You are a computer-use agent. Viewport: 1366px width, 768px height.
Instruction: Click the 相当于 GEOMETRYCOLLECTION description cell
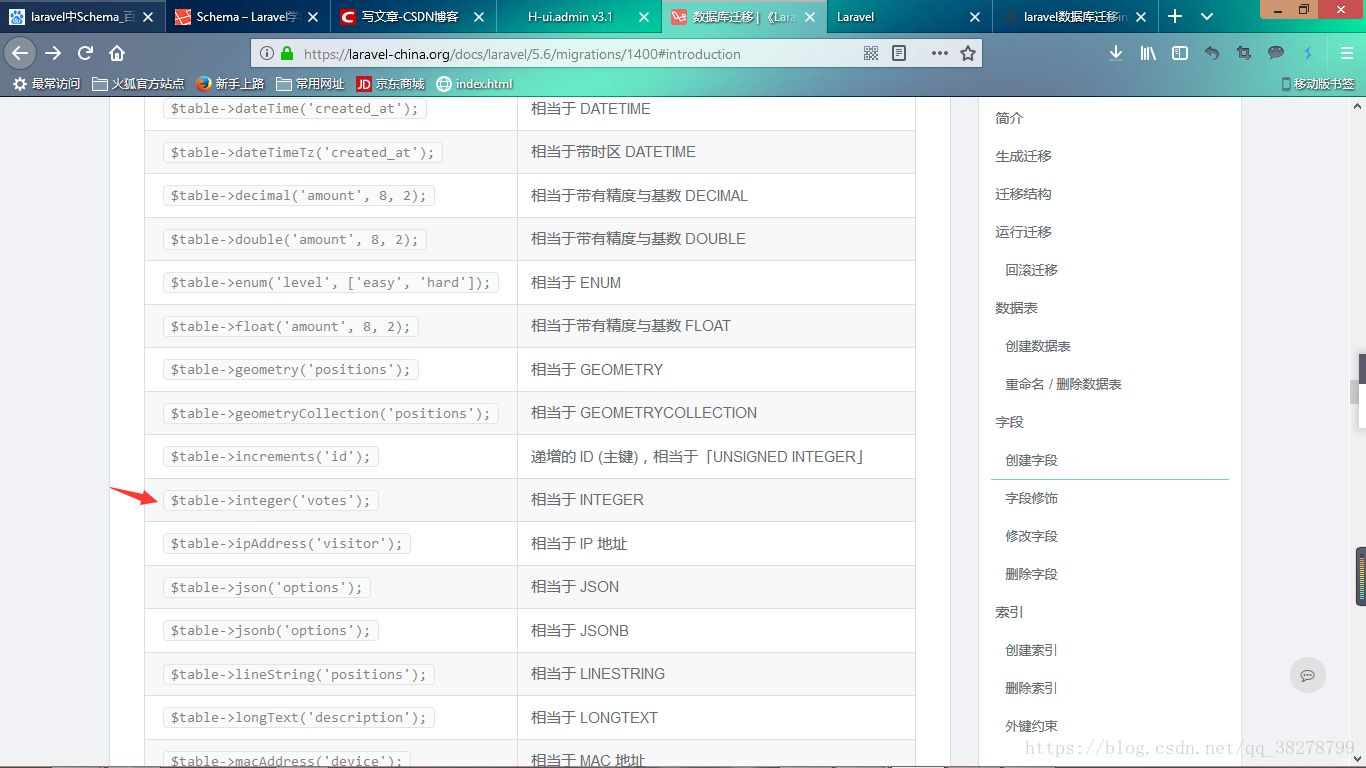pyautogui.click(x=716, y=413)
